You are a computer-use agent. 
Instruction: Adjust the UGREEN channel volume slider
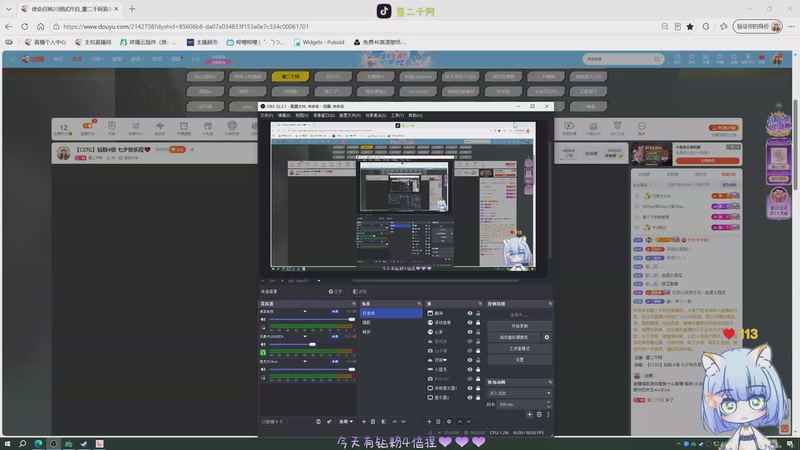click(312, 344)
